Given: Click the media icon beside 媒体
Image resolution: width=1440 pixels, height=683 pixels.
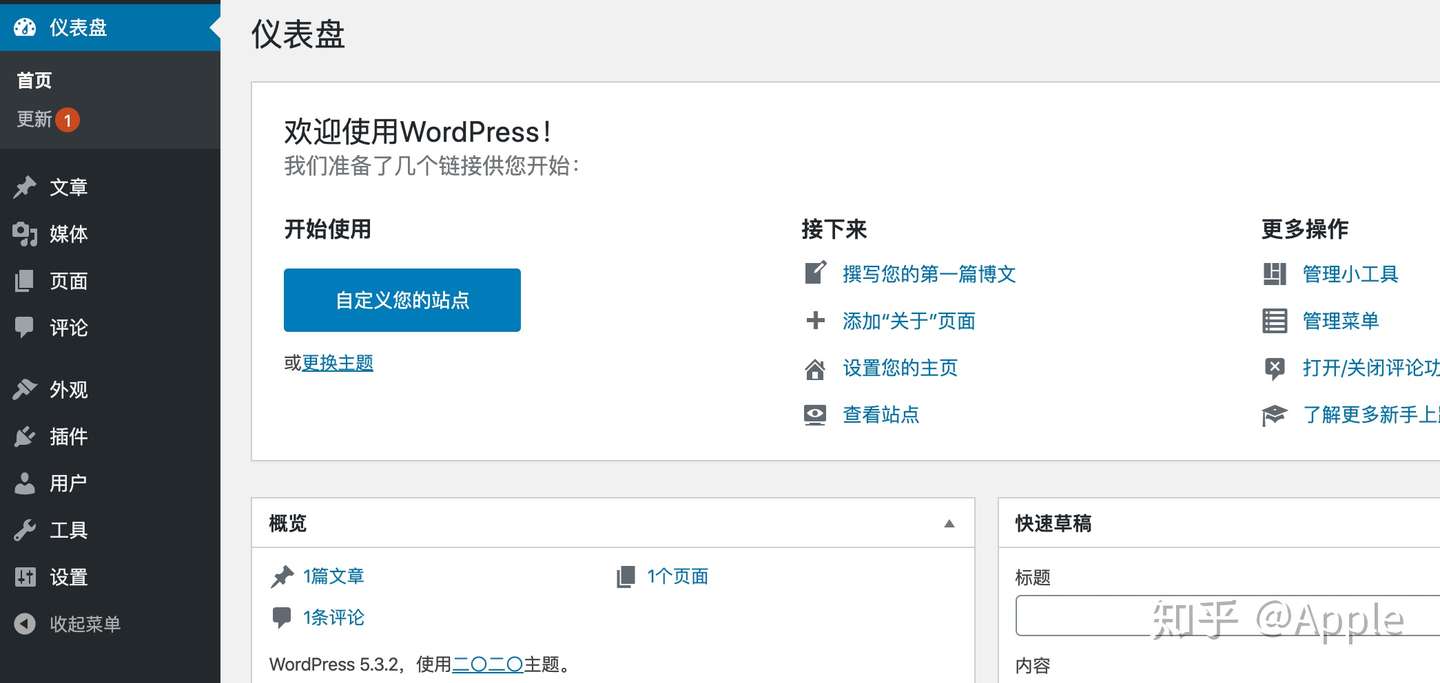Looking at the screenshot, I should 25,234.
